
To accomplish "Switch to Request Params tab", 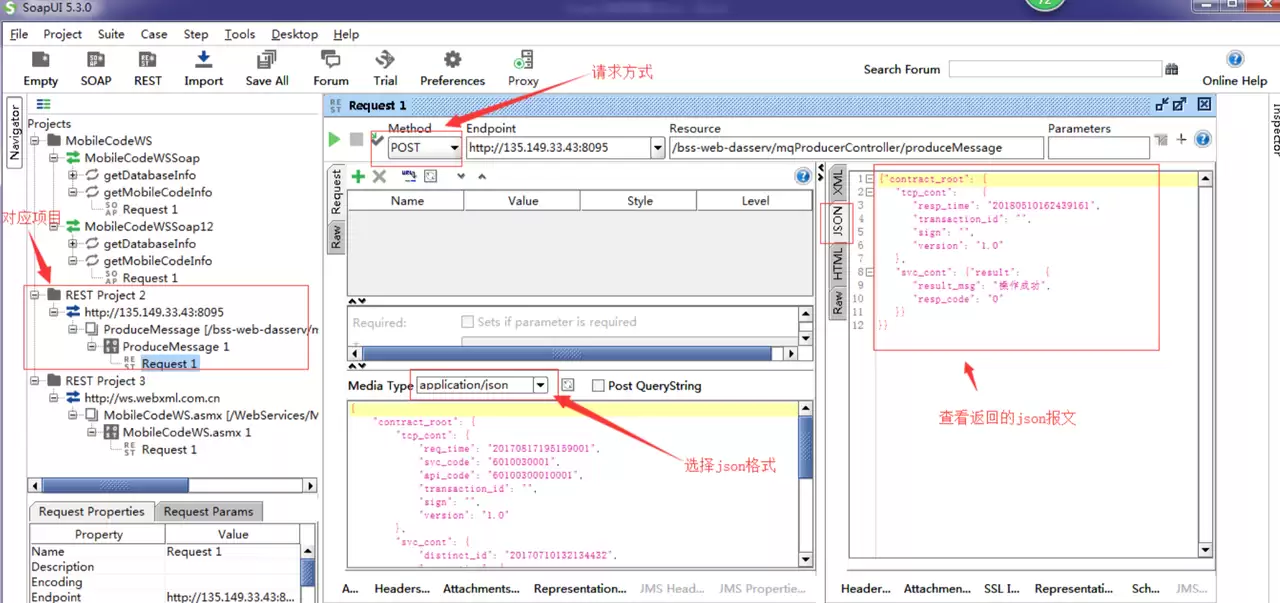I will coord(209,511).
